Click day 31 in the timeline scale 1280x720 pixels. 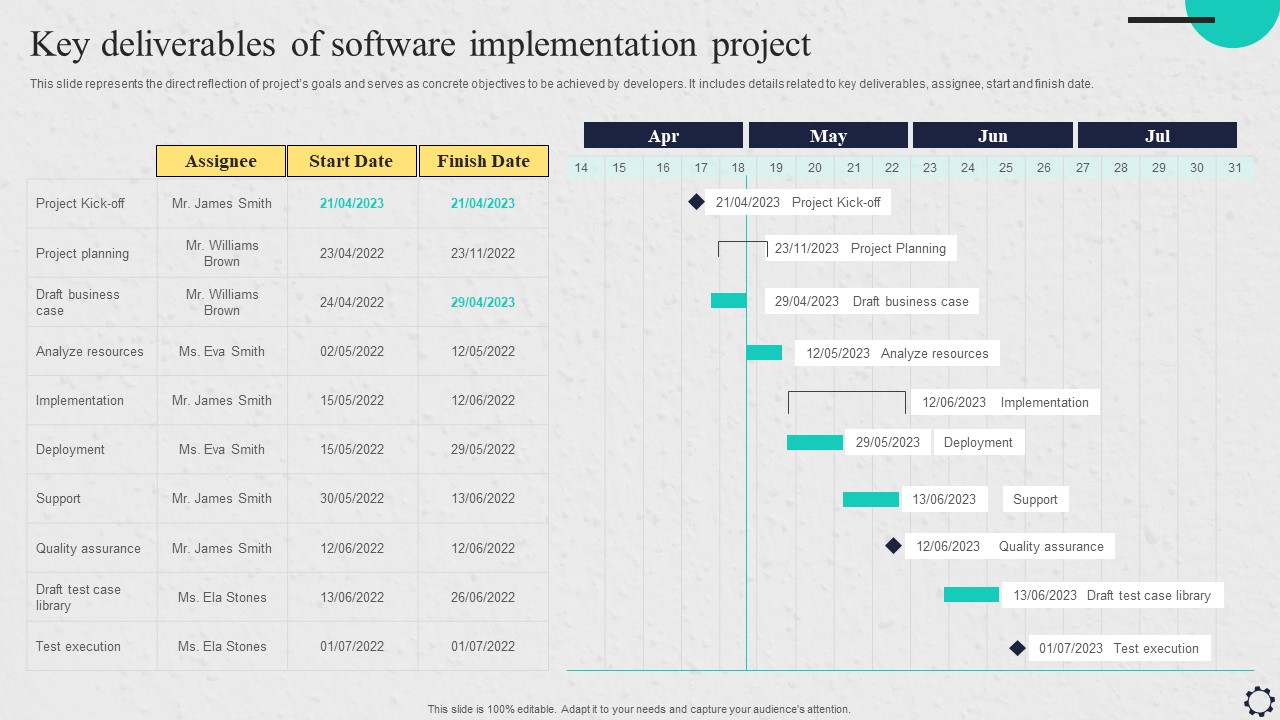click(x=1235, y=168)
